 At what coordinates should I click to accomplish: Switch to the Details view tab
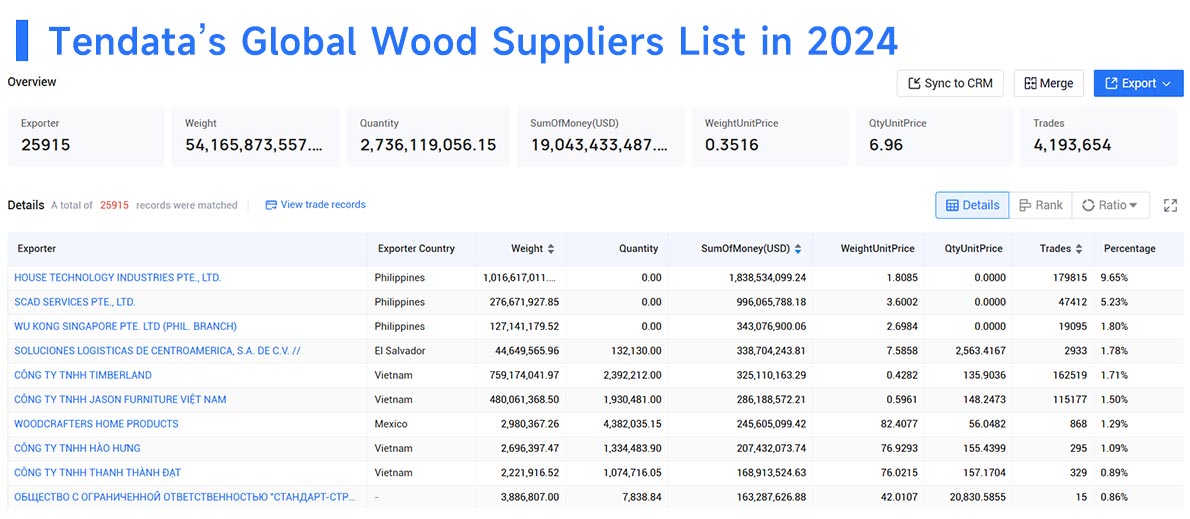pos(972,205)
